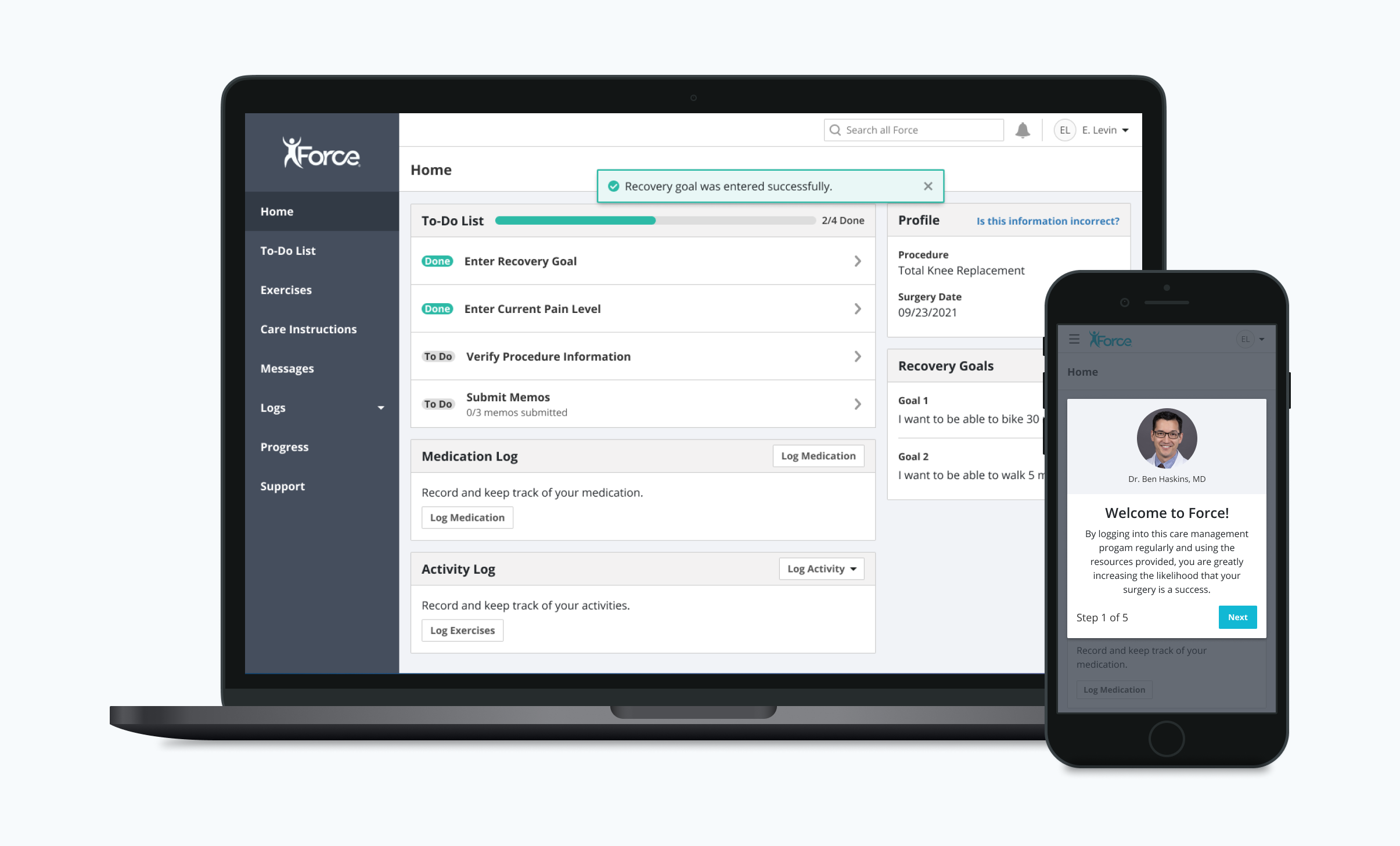Viewport: 1400px width, 846px height.
Task: Click the Force logo in sidebar
Action: [x=322, y=153]
